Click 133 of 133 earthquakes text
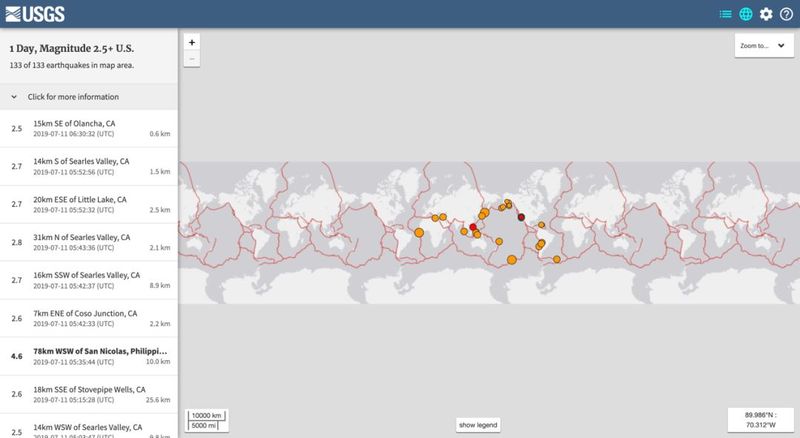Viewport: 800px width, 438px height. [71, 65]
